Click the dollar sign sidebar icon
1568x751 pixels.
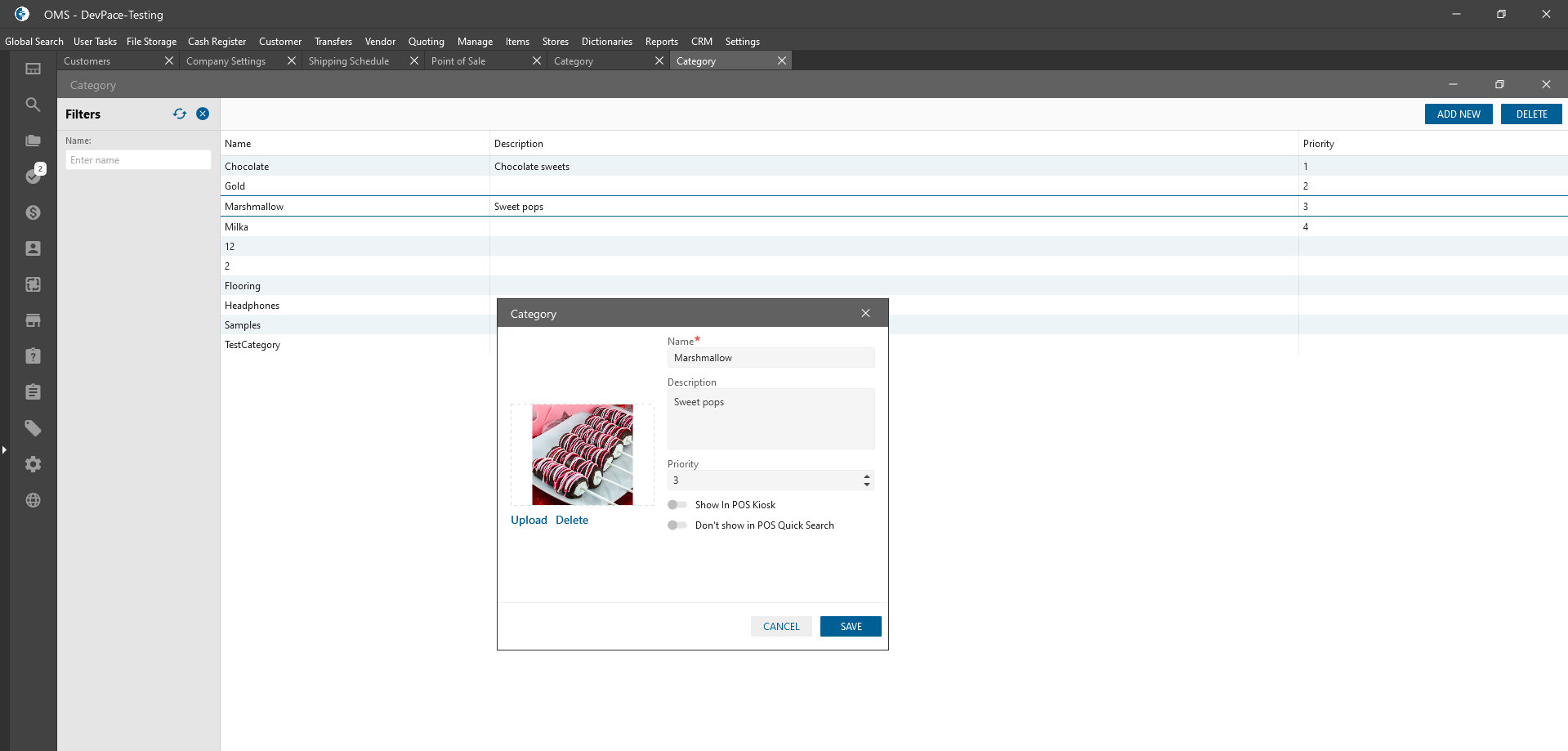(x=33, y=212)
